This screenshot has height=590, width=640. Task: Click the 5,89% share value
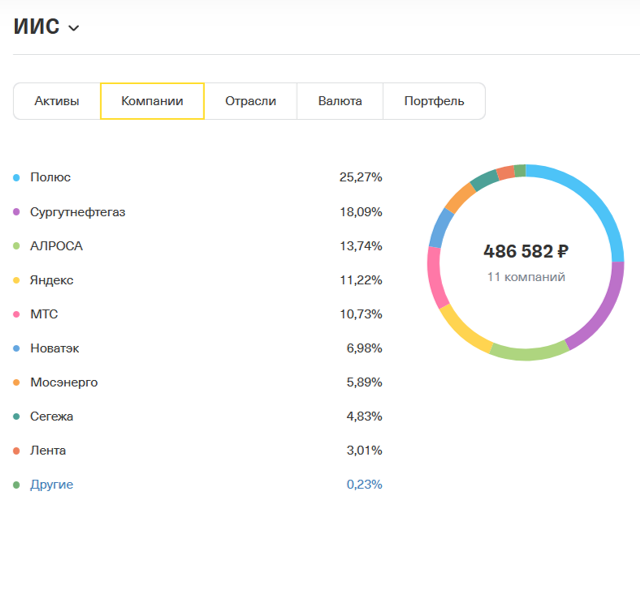click(x=364, y=382)
